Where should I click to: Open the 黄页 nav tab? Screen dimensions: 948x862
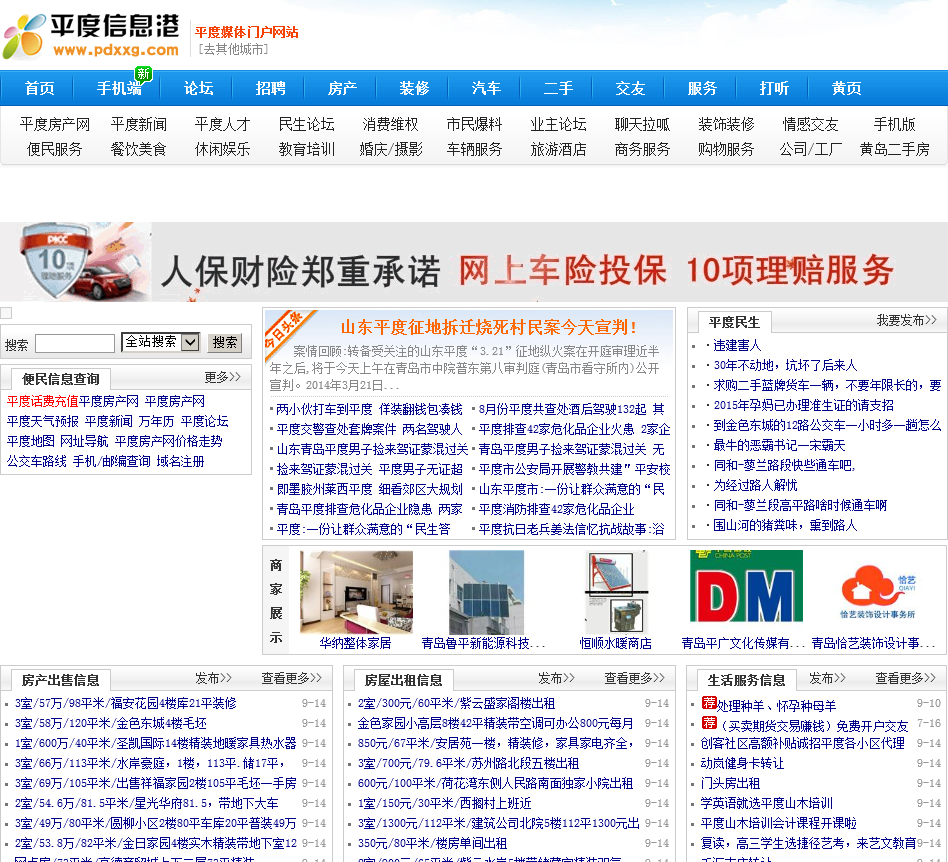tap(846, 88)
